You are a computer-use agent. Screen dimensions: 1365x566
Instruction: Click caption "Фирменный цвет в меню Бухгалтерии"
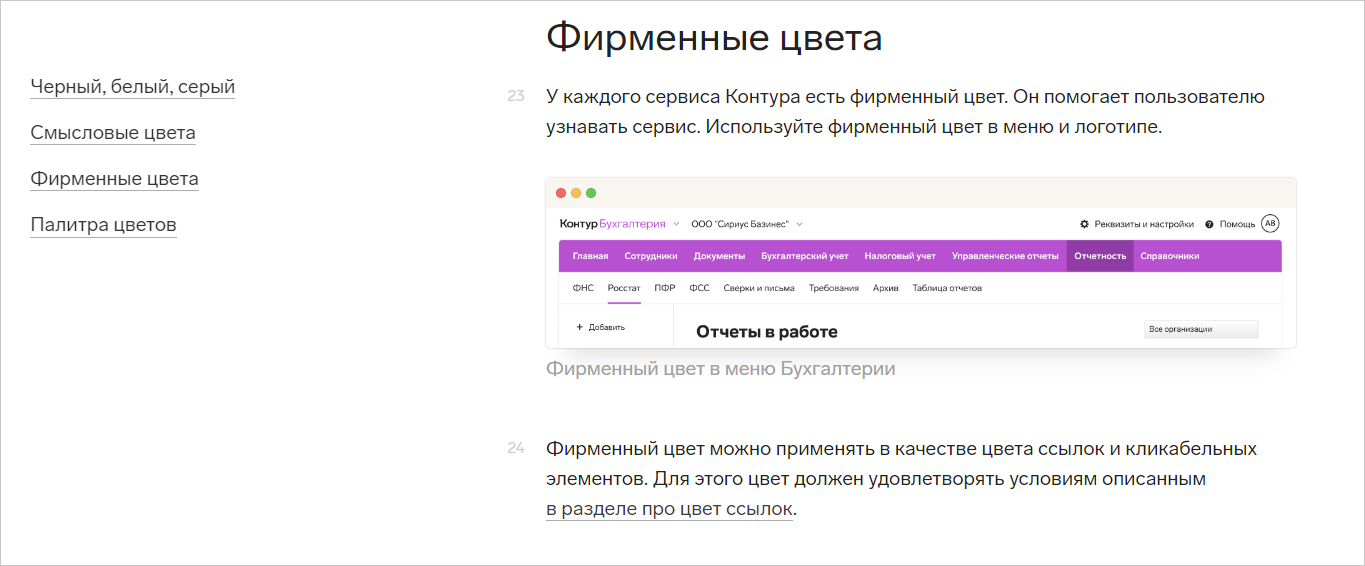(x=721, y=369)
